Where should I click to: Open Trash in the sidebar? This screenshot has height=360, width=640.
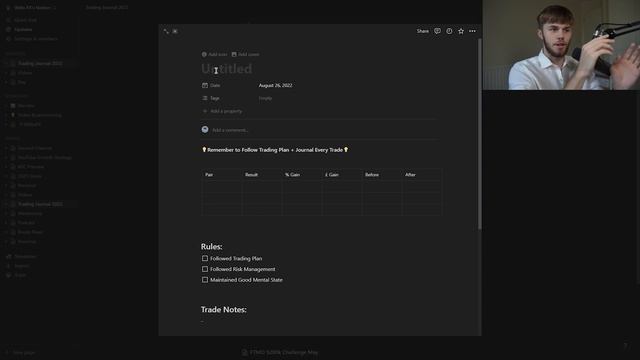pos(20,275)
